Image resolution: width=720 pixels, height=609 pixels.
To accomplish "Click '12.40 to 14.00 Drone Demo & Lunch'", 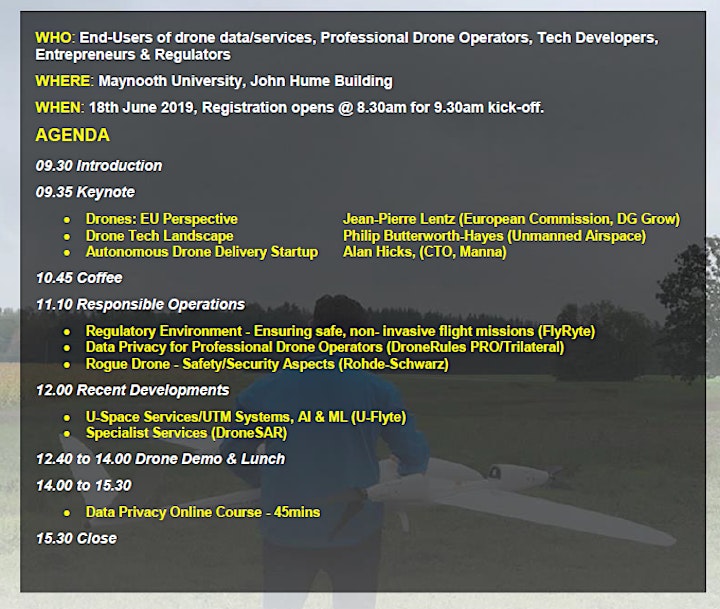I will pos(161,459).
